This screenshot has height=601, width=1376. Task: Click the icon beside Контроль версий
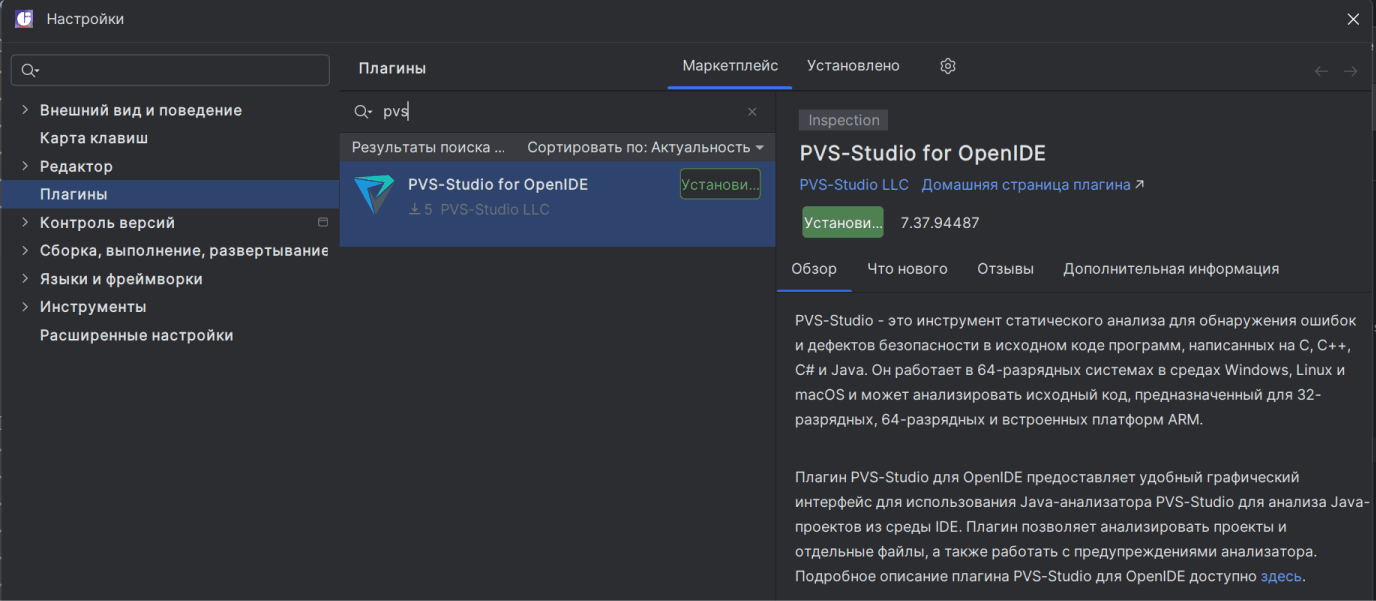tap(323, 222)
